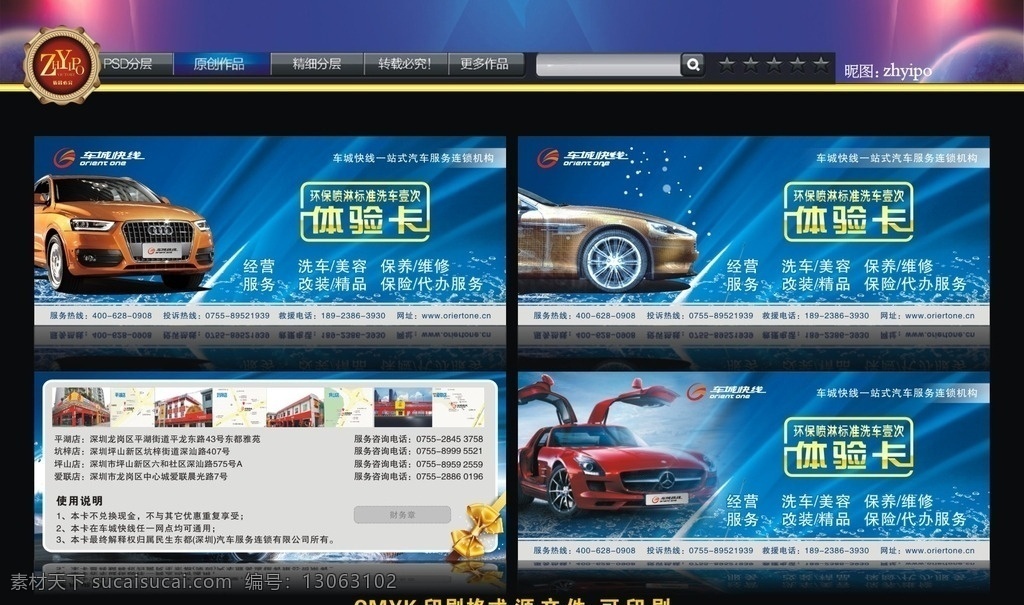Rate with the first star
The height and width of the screenshot is (605, 1024).
click(727, 64)
